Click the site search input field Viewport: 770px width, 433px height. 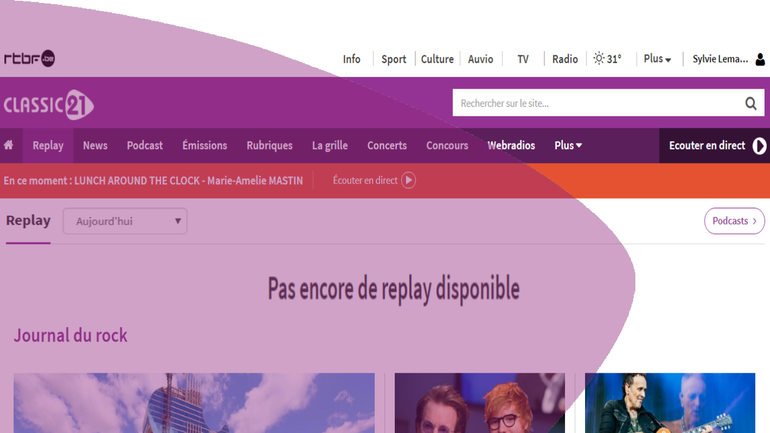point(596,103)
